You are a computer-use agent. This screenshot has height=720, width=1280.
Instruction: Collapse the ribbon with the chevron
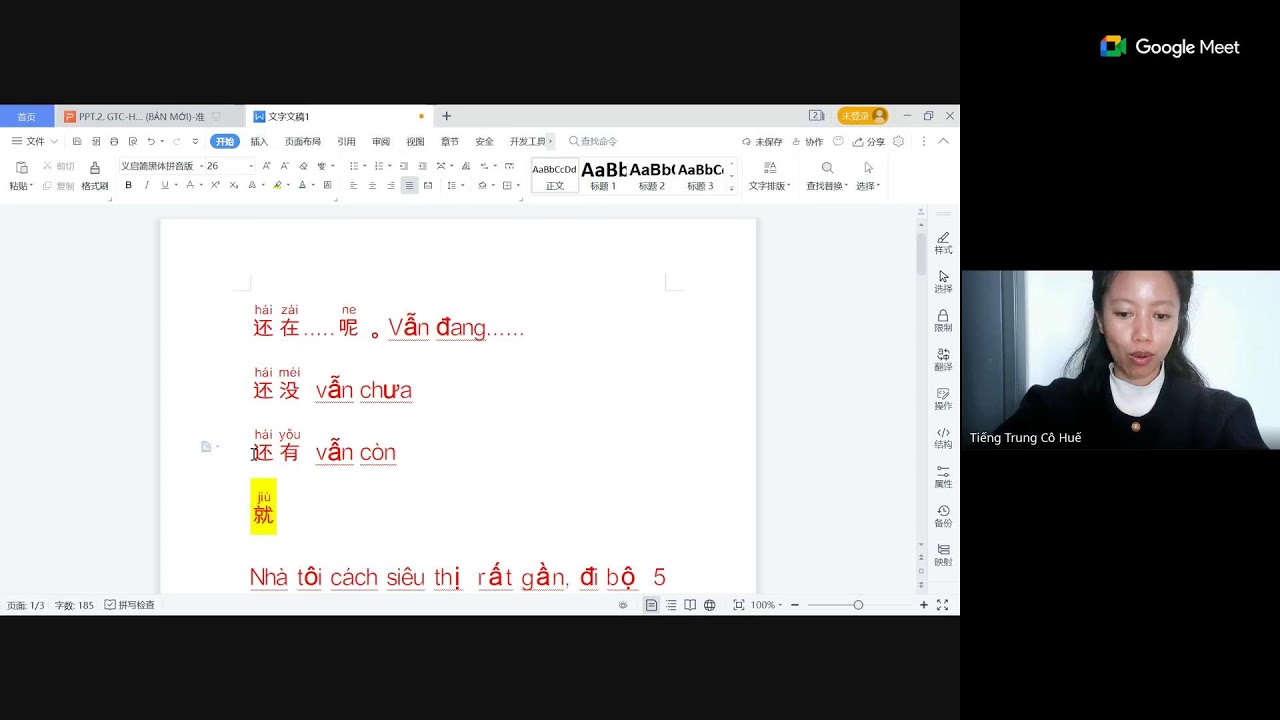pyautogui.click(x=943, y=141)
